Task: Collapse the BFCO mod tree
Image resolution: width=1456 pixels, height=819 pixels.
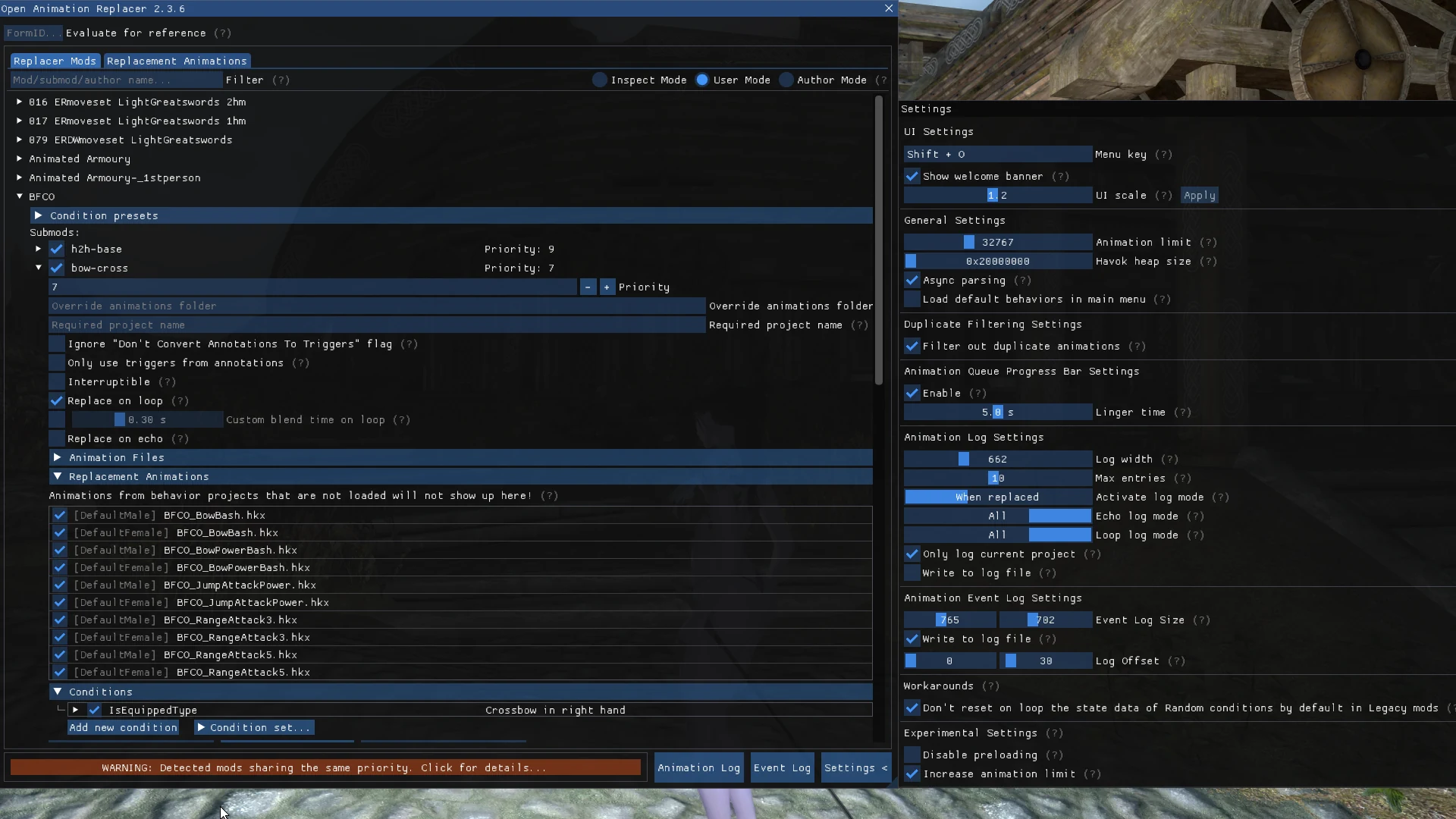Action: pos(20,196)
